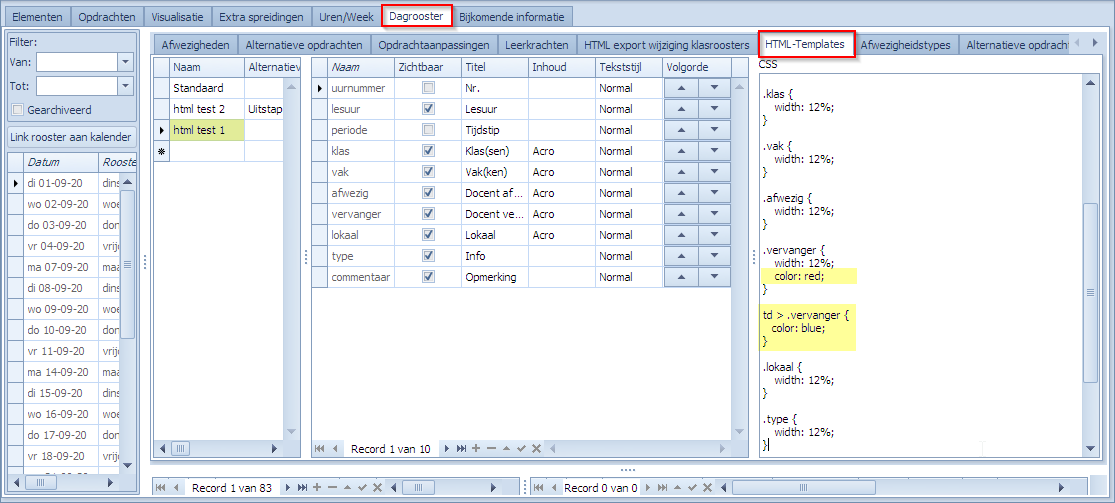
Task: Open the Opdrachten tab
Action: 107,16
